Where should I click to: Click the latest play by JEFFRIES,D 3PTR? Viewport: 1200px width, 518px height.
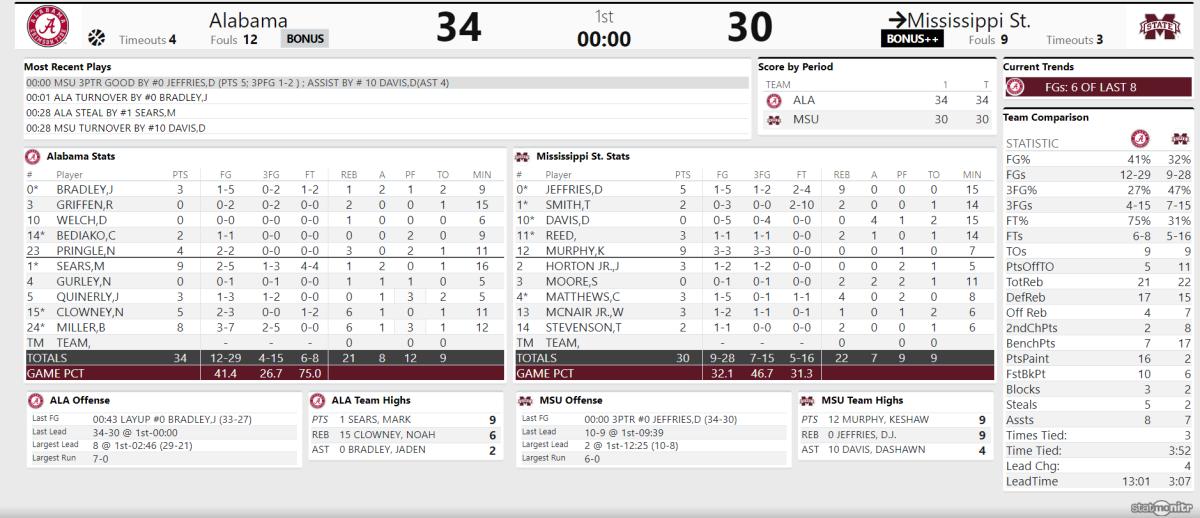pyautogui.click(x=386, y=83)
